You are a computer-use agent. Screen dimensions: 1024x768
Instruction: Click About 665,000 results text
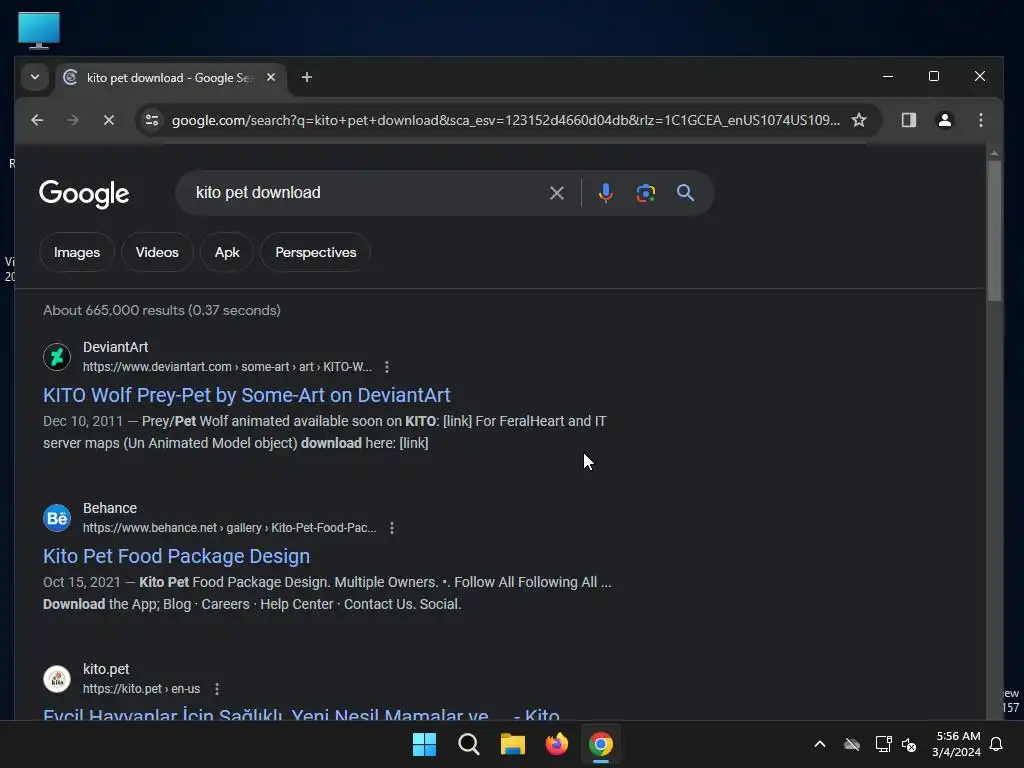click(x=162, y=310)
